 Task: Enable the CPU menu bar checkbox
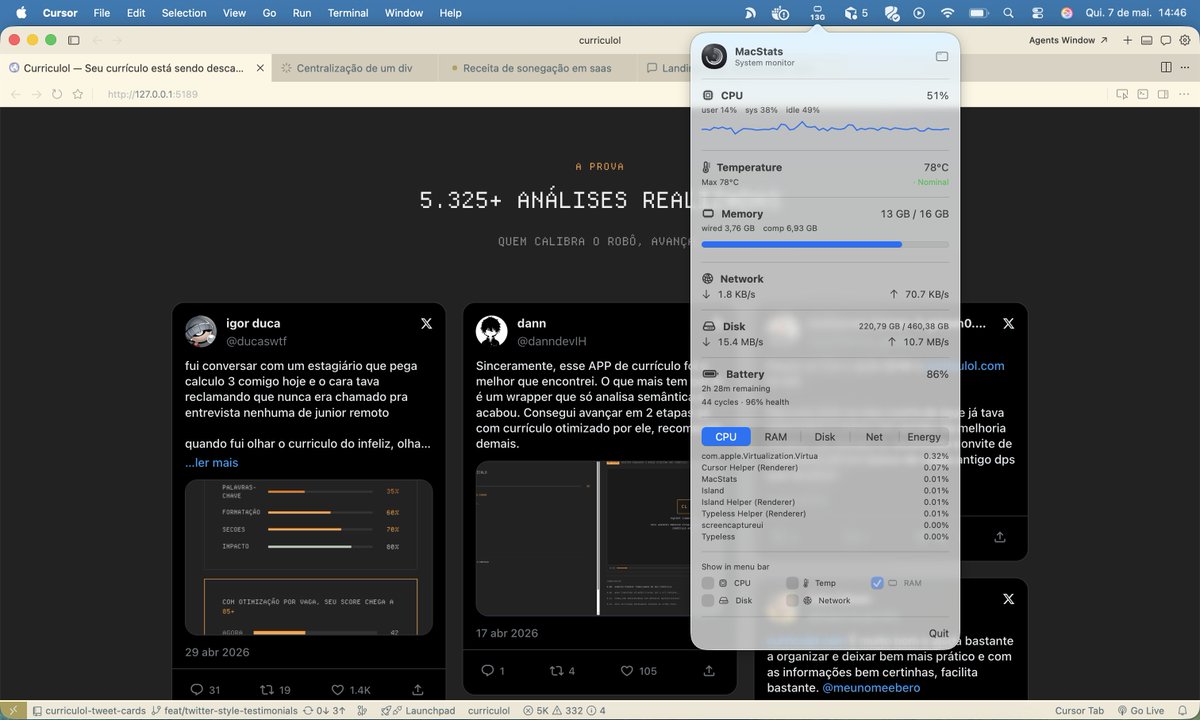708,583
